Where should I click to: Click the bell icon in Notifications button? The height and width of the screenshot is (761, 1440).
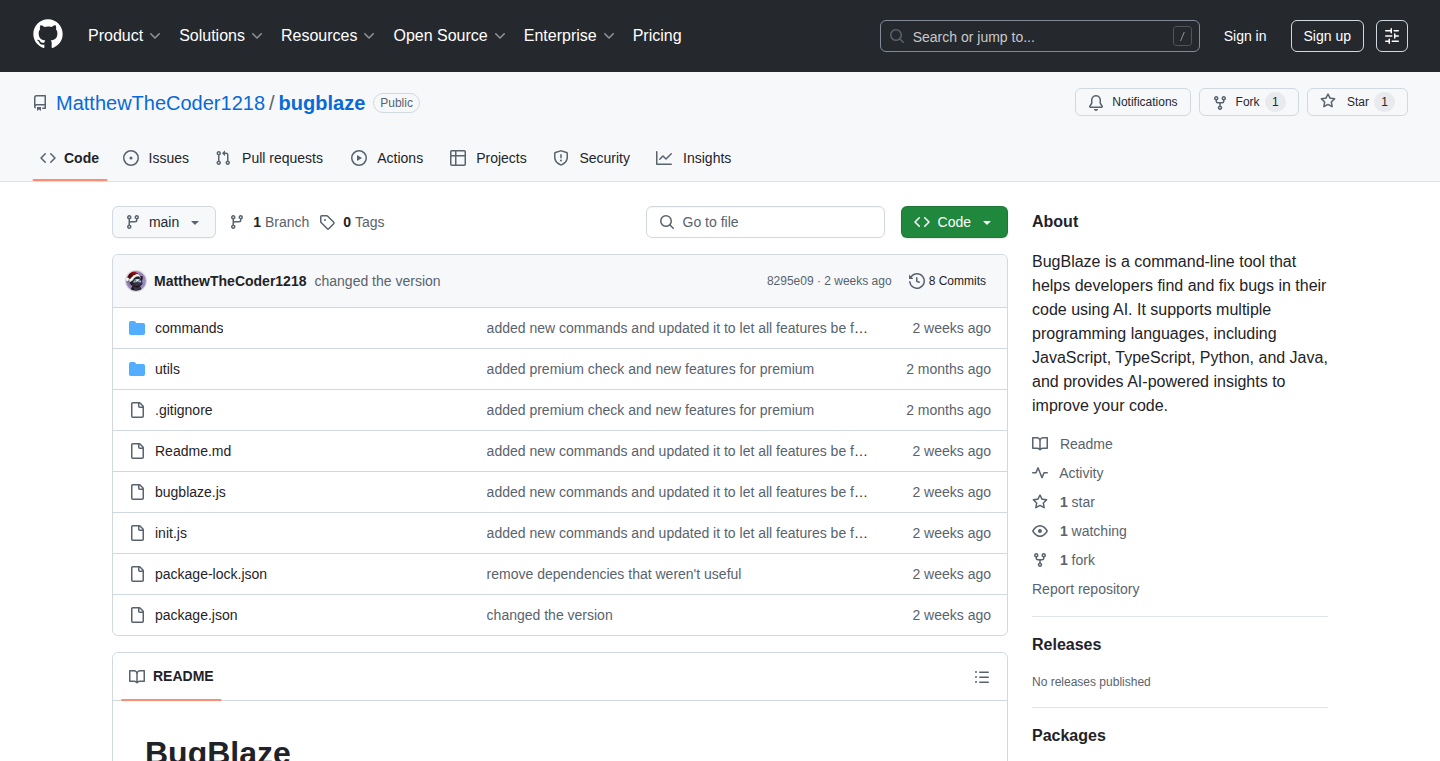[x=1096, y=102]
